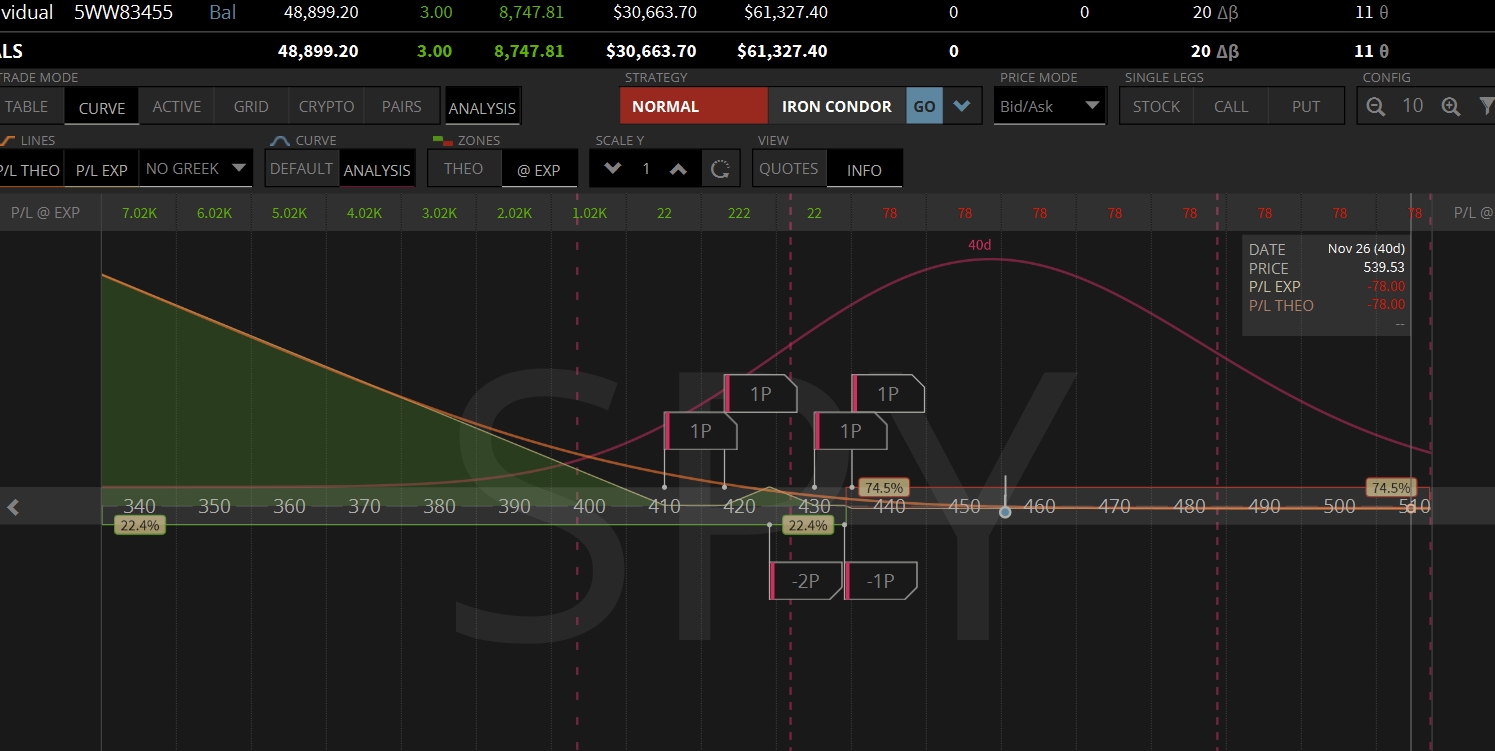Select the DEFAULT curve option
Screen dimensions: 1495x751
coord(301,169)
